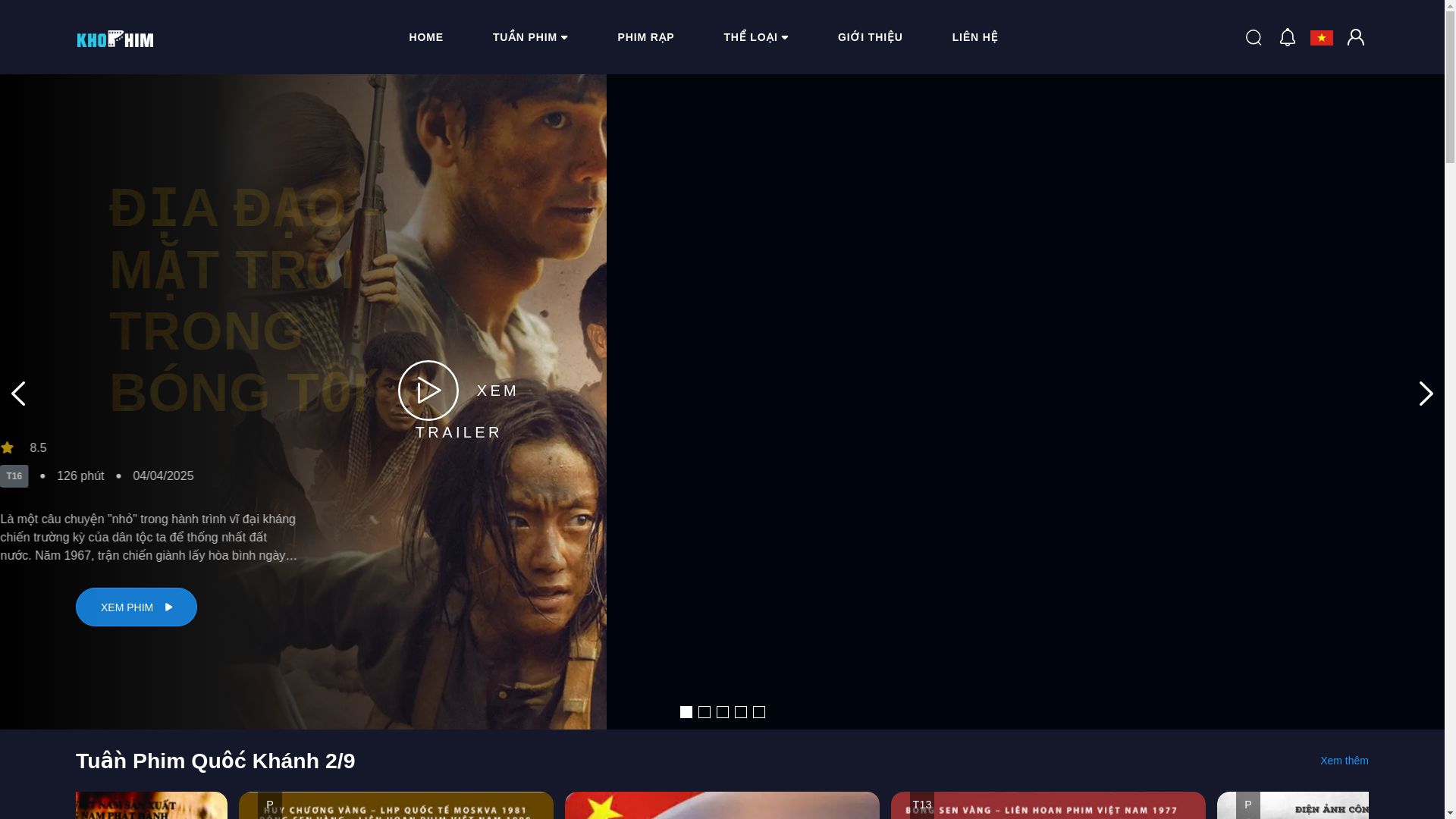Image resolution: width=1456 pixels, height=819 pixels.
Task: Go to previous slide arrow
Action: click(x=18, y=394)
